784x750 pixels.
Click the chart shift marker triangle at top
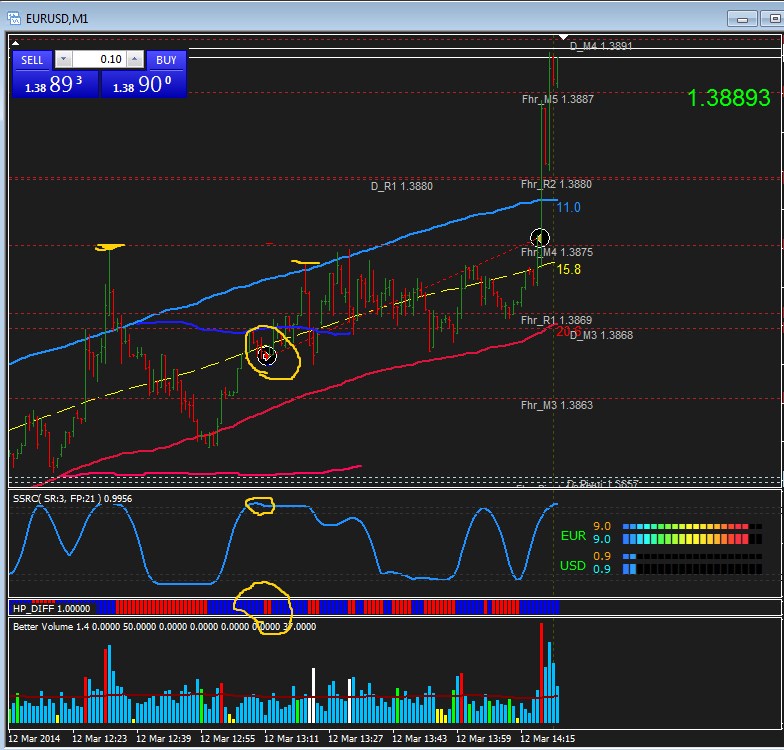tap(564, 37)
